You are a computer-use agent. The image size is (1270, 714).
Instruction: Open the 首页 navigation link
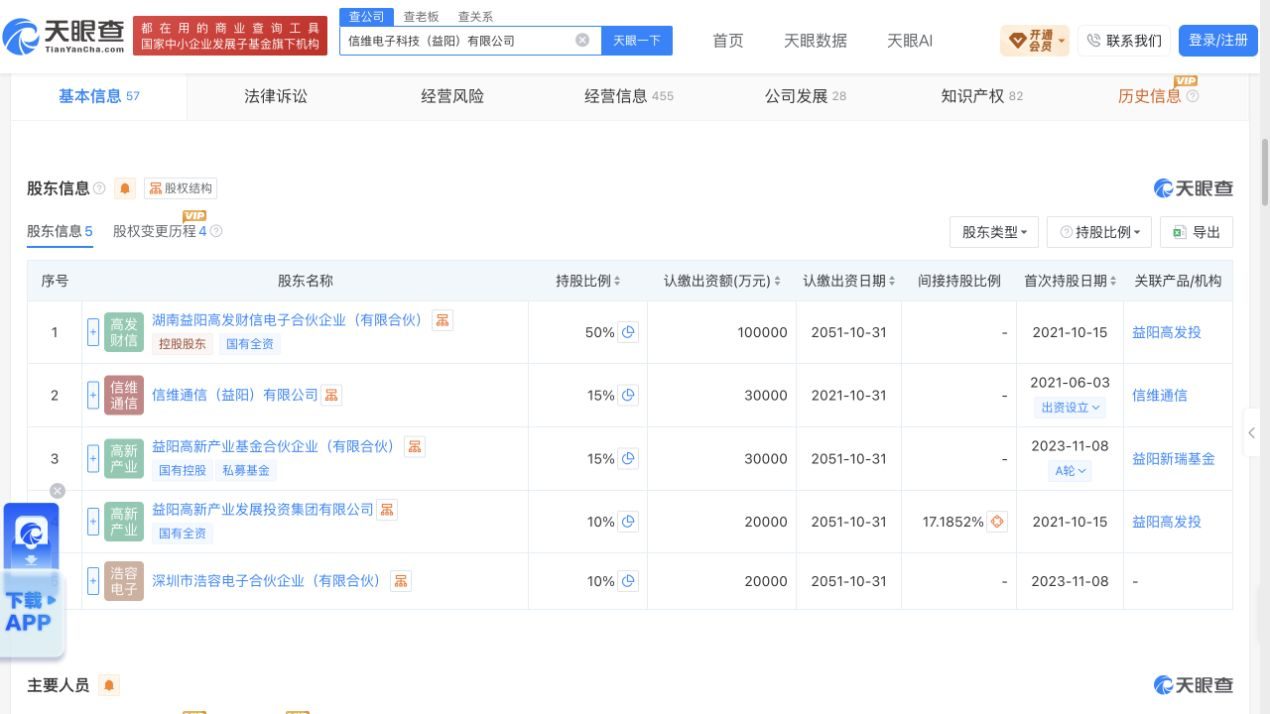[728, 40]
